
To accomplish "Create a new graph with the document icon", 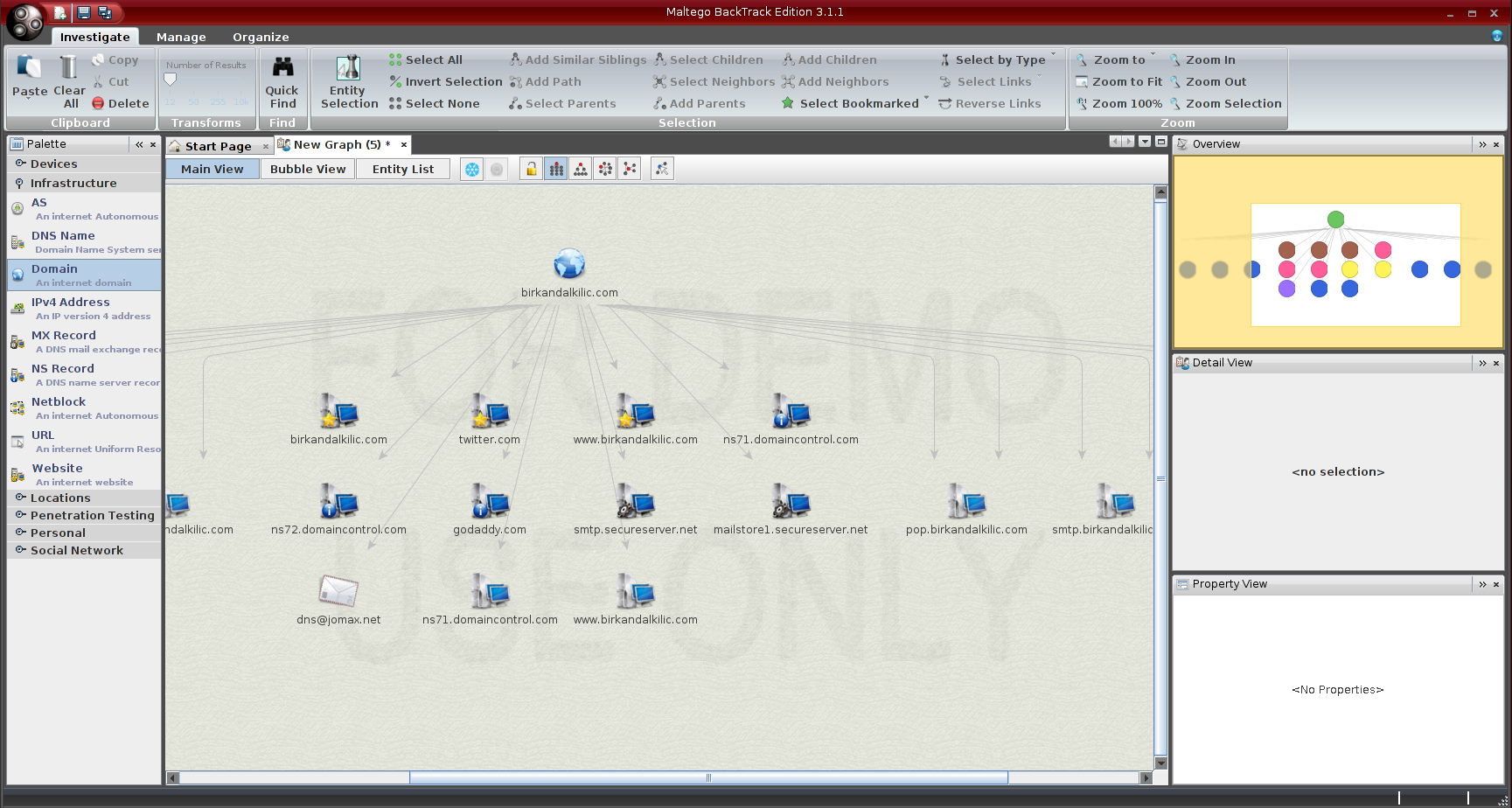I will (x=59, y=12).
